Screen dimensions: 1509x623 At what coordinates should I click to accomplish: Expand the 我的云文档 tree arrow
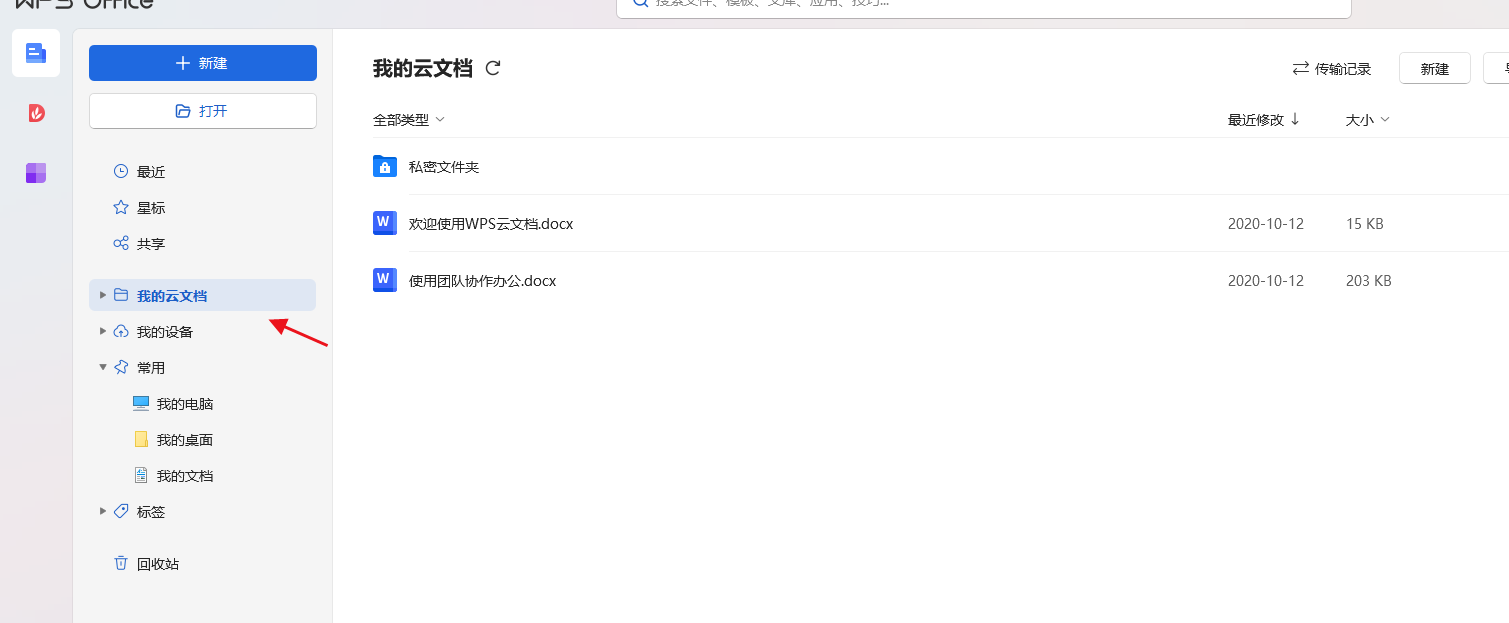point(103,295)
